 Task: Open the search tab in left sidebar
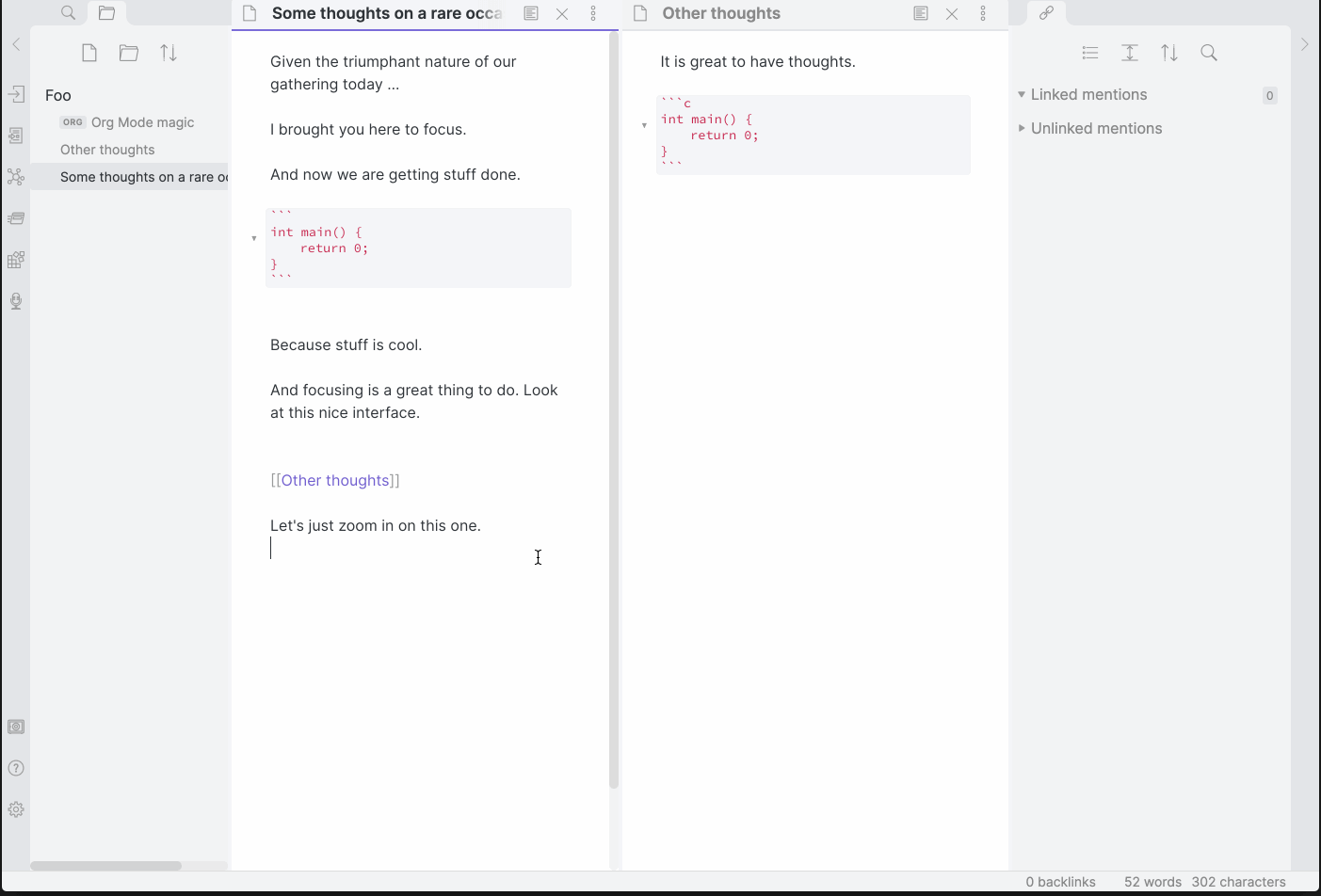pyautogui.click(x=68, y=13)
